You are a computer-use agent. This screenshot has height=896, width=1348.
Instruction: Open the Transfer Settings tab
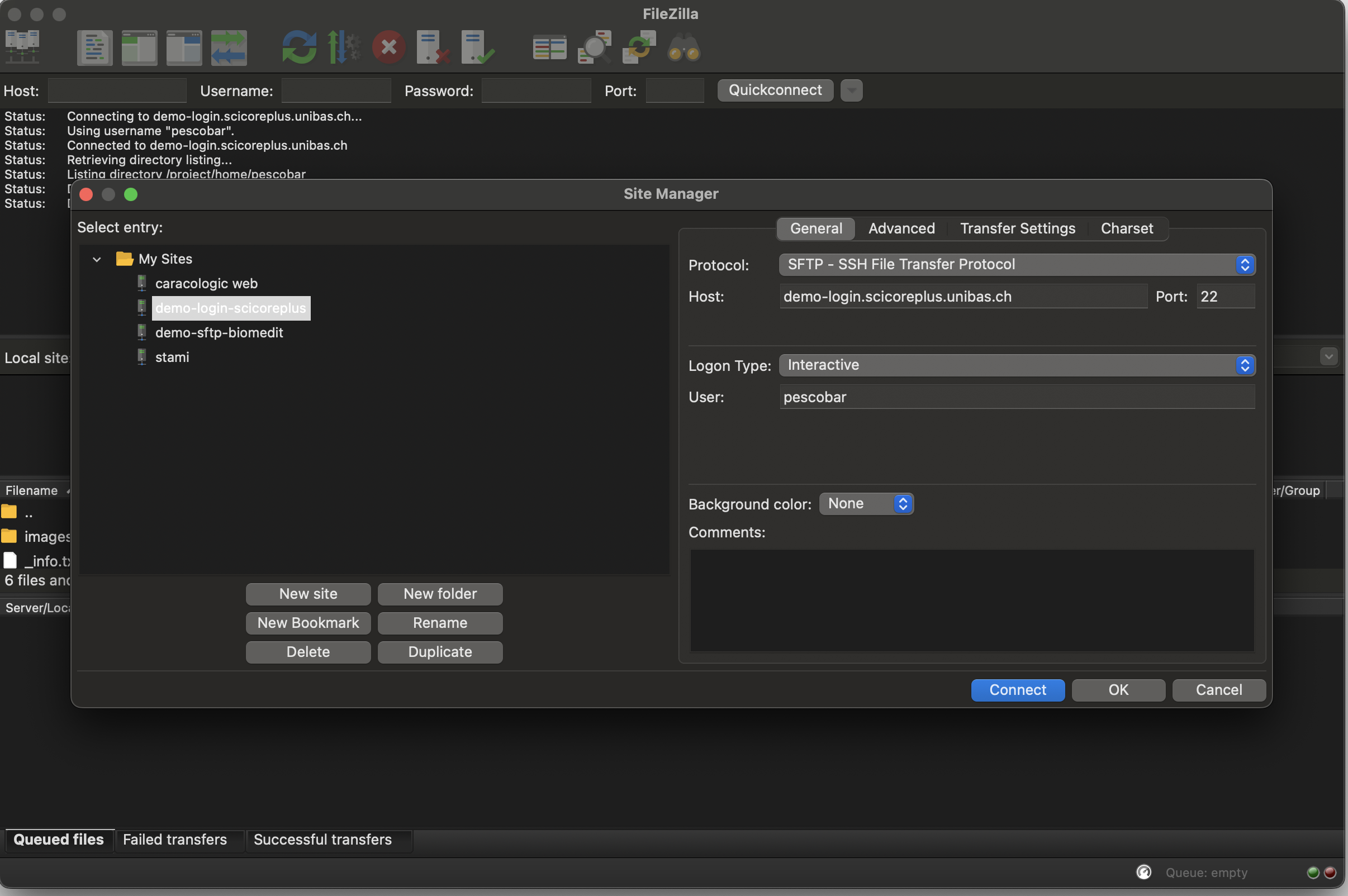point(1017,228)
